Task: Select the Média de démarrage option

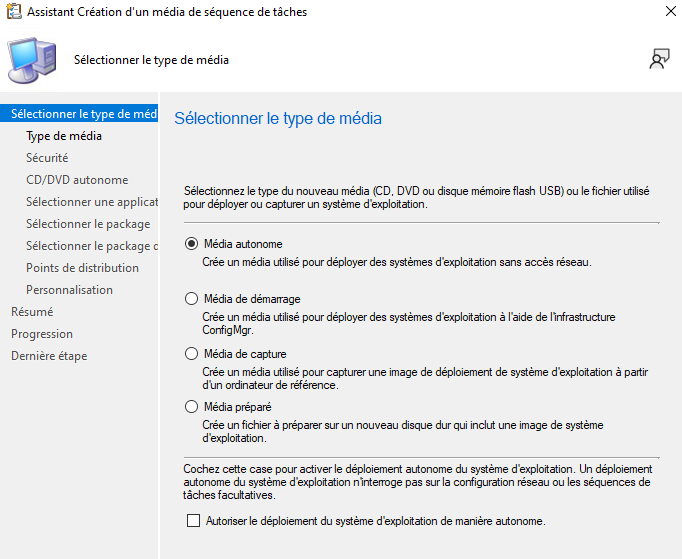Action: (x=192, y=298)
